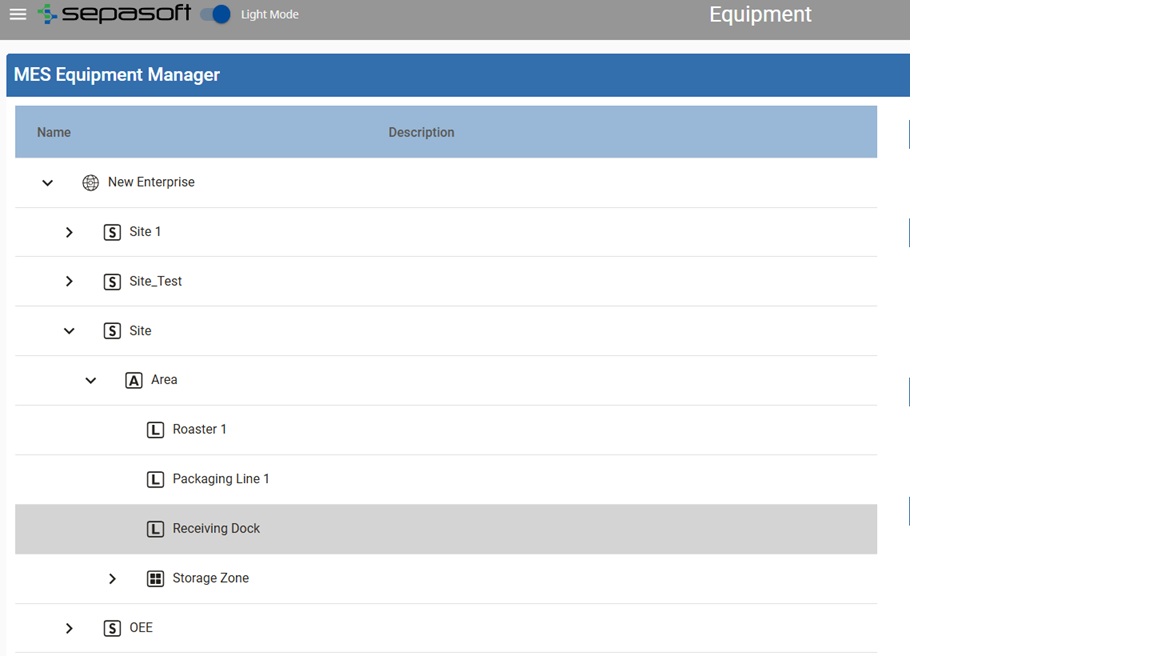Screen dimensions: 1152x656
Task: Select the Area label
Action: (164, 379)
